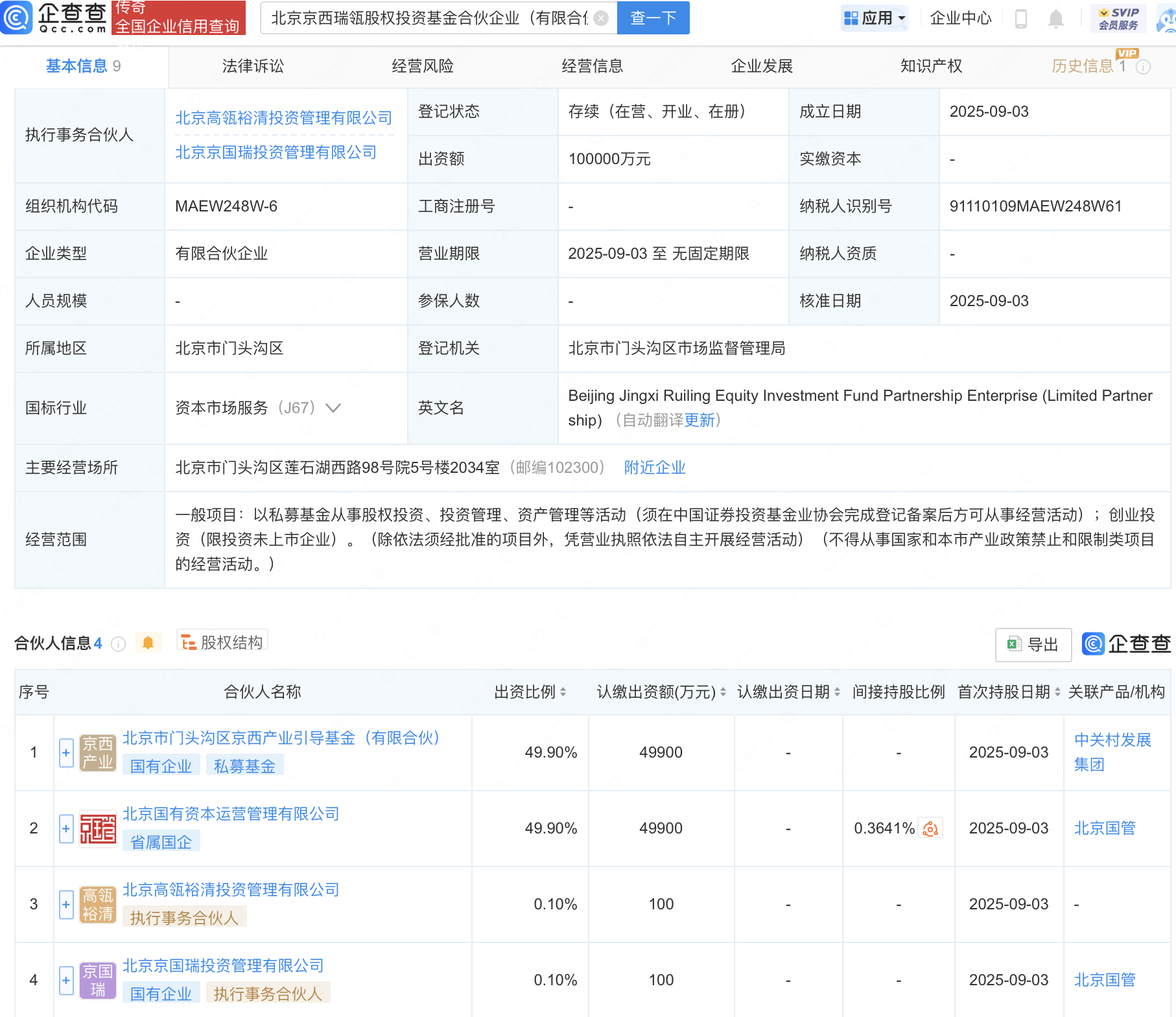Click info icon beside 历史信息 tab

click(1144, 67)
